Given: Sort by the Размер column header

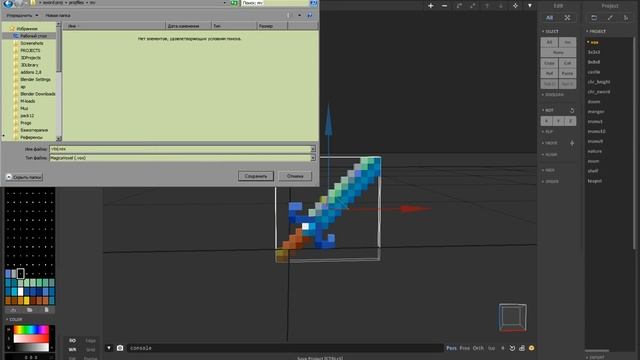Looking at the screenshot, I should pos(272,26).
